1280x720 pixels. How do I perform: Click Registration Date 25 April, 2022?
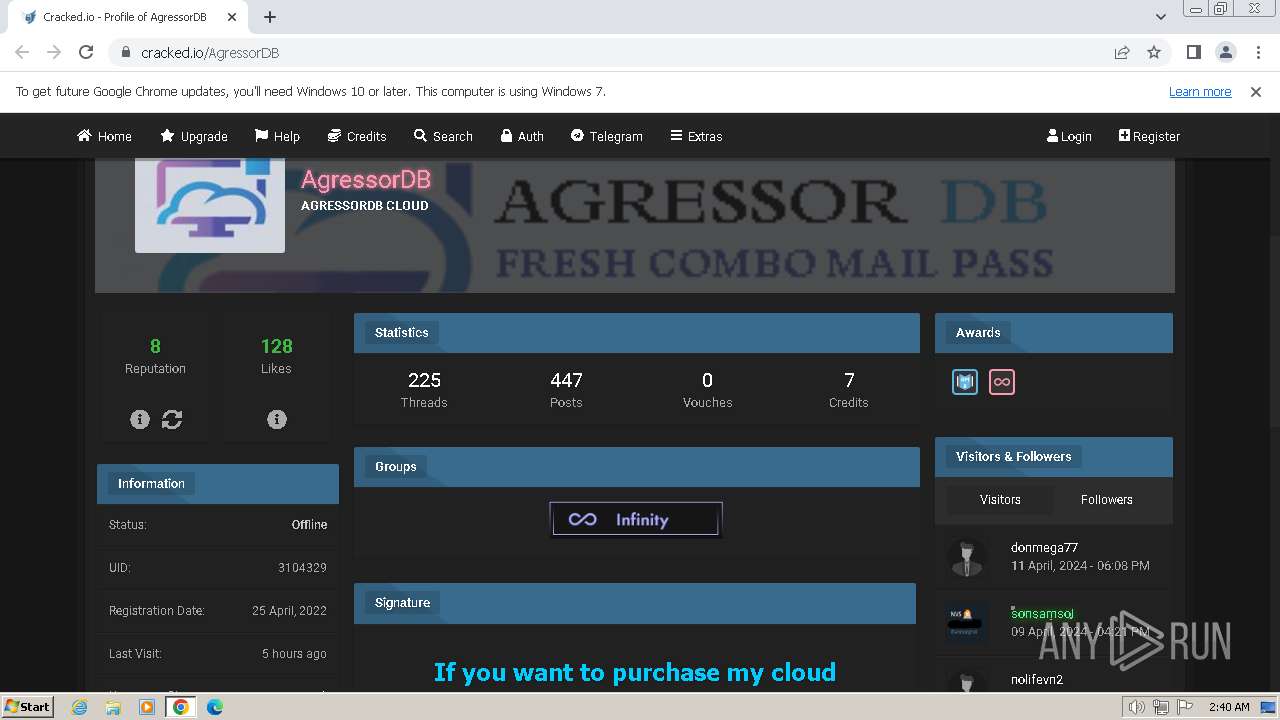(289, 611)
